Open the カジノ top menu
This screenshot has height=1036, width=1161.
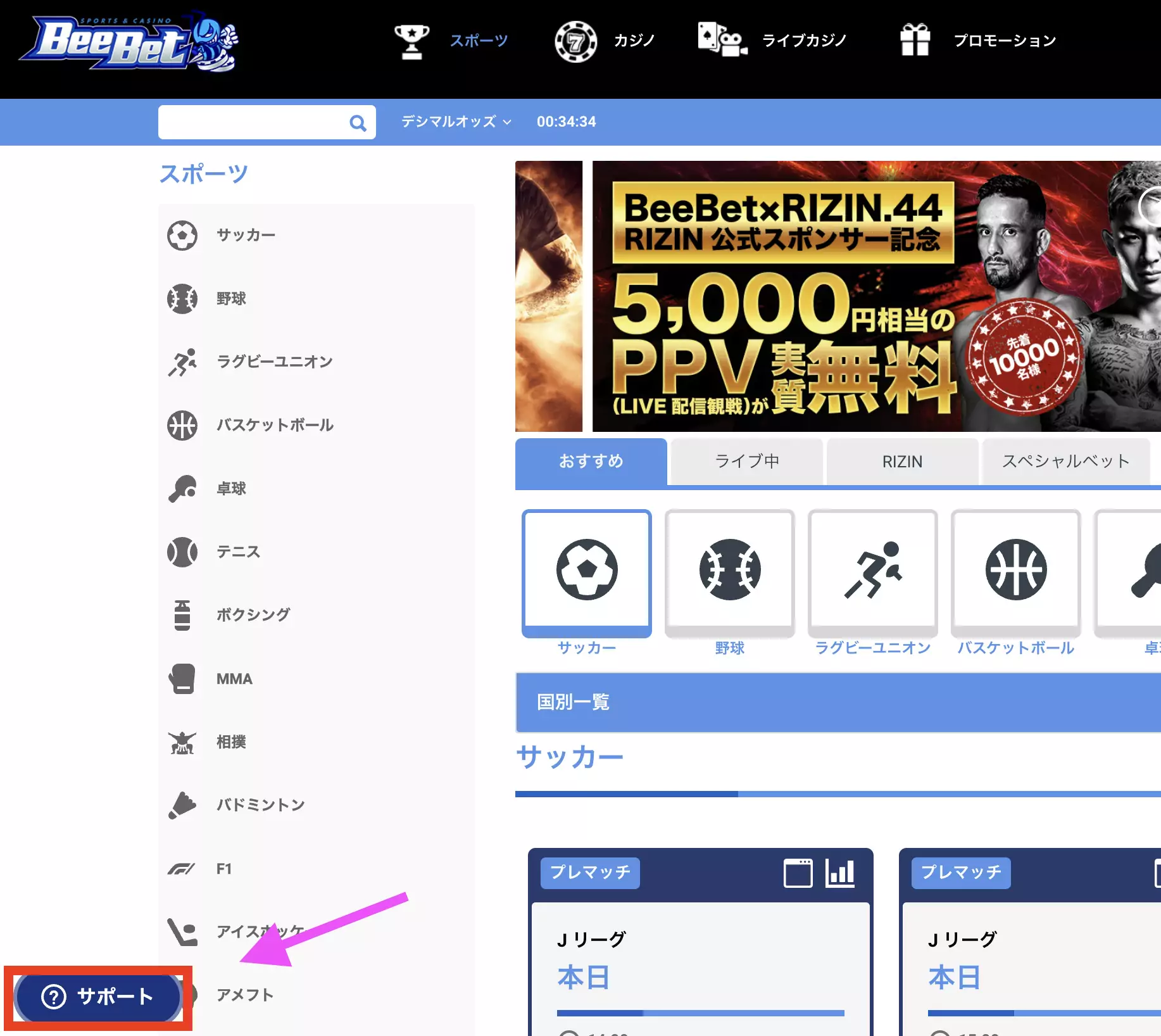click(x=634, y=41)
